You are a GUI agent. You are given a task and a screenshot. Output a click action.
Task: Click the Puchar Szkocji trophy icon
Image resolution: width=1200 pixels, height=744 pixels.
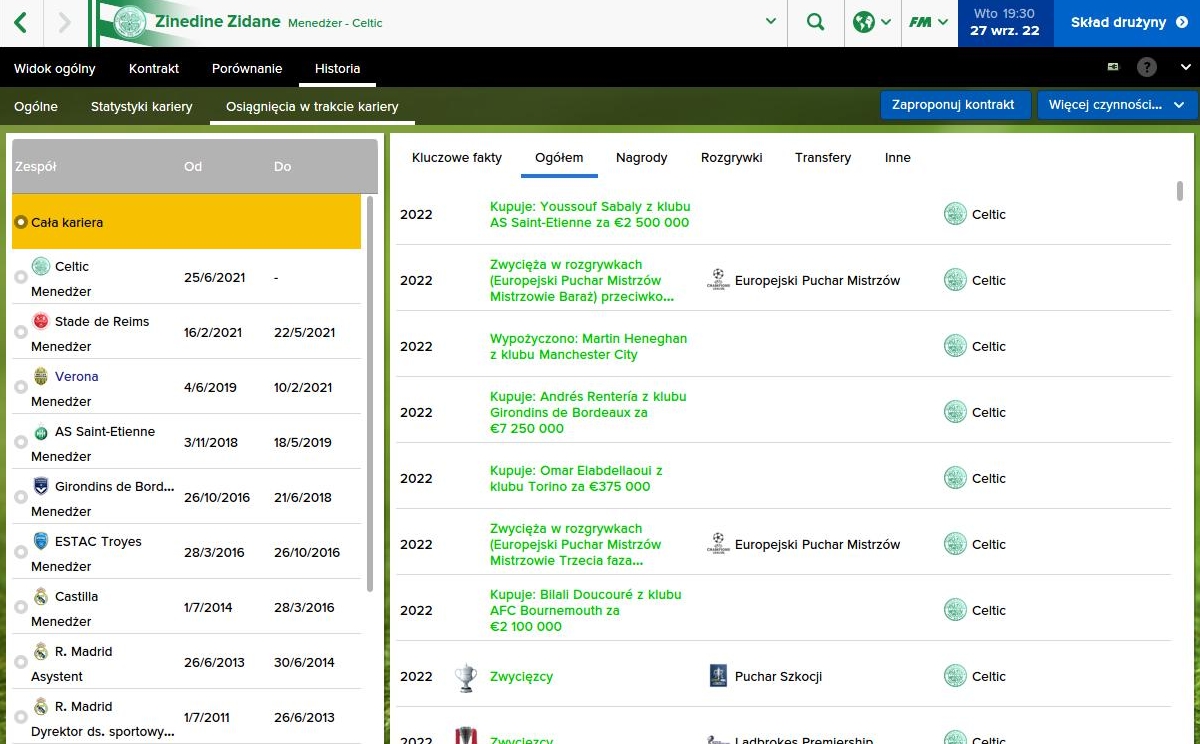(x=464, y=677)
